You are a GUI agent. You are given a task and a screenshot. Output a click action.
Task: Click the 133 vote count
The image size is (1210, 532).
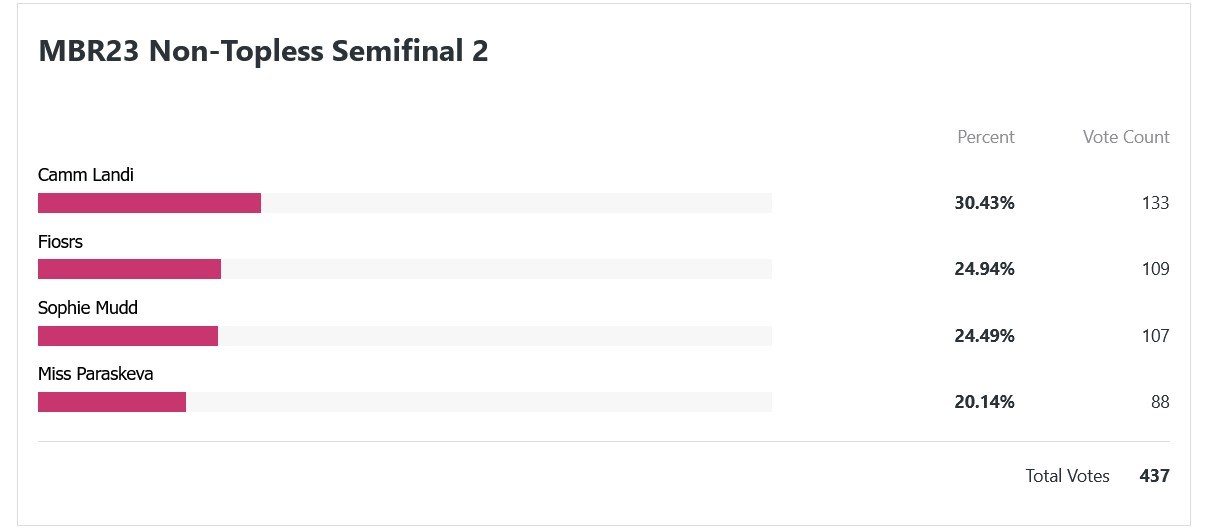[x=1155, y=203]
